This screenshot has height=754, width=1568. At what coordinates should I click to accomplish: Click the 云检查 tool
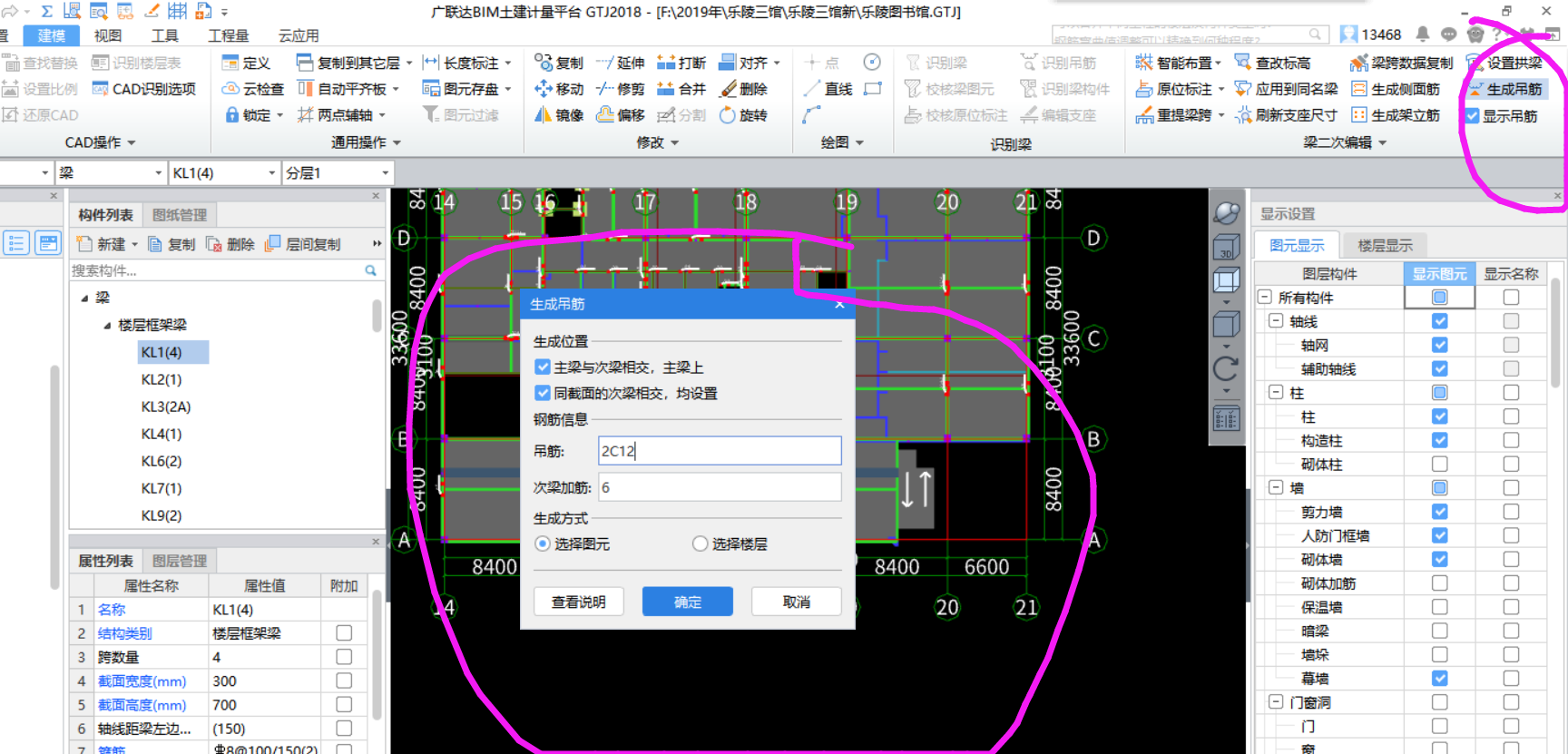[253, 89]
